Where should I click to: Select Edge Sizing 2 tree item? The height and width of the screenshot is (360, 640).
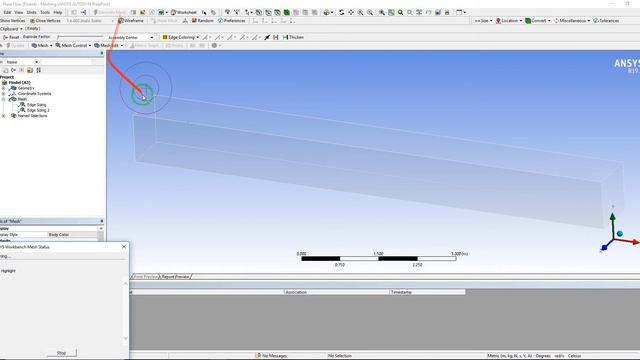point(38,110)
